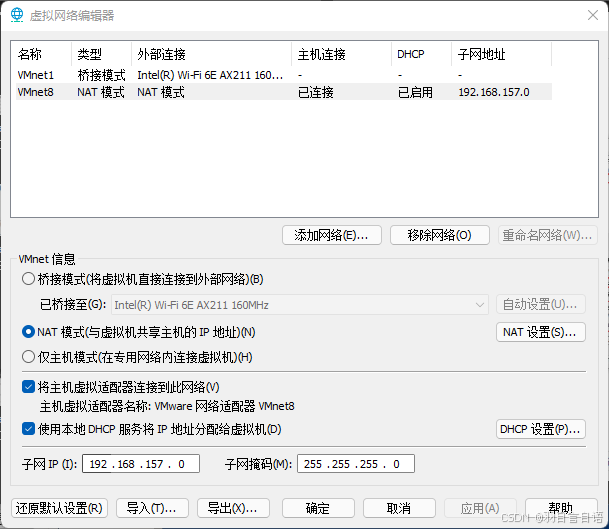The width and height of the screenshot is (609, 529).
Task: Open DHCP 设置(P)... dialog
Action: point(541,429)
